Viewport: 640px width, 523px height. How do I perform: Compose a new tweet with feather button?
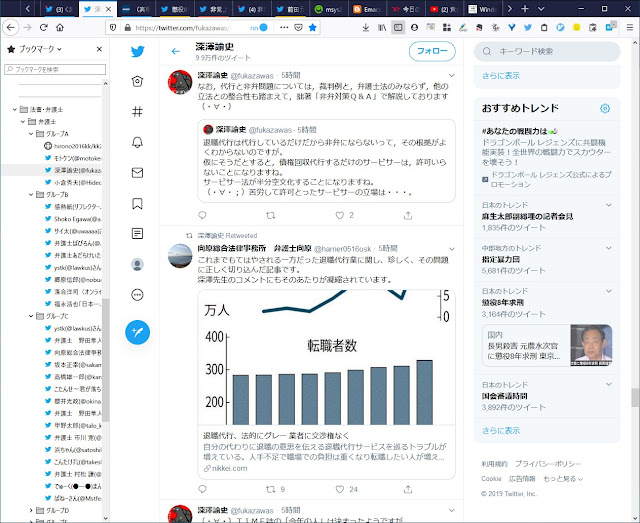[x=138, y=332]
